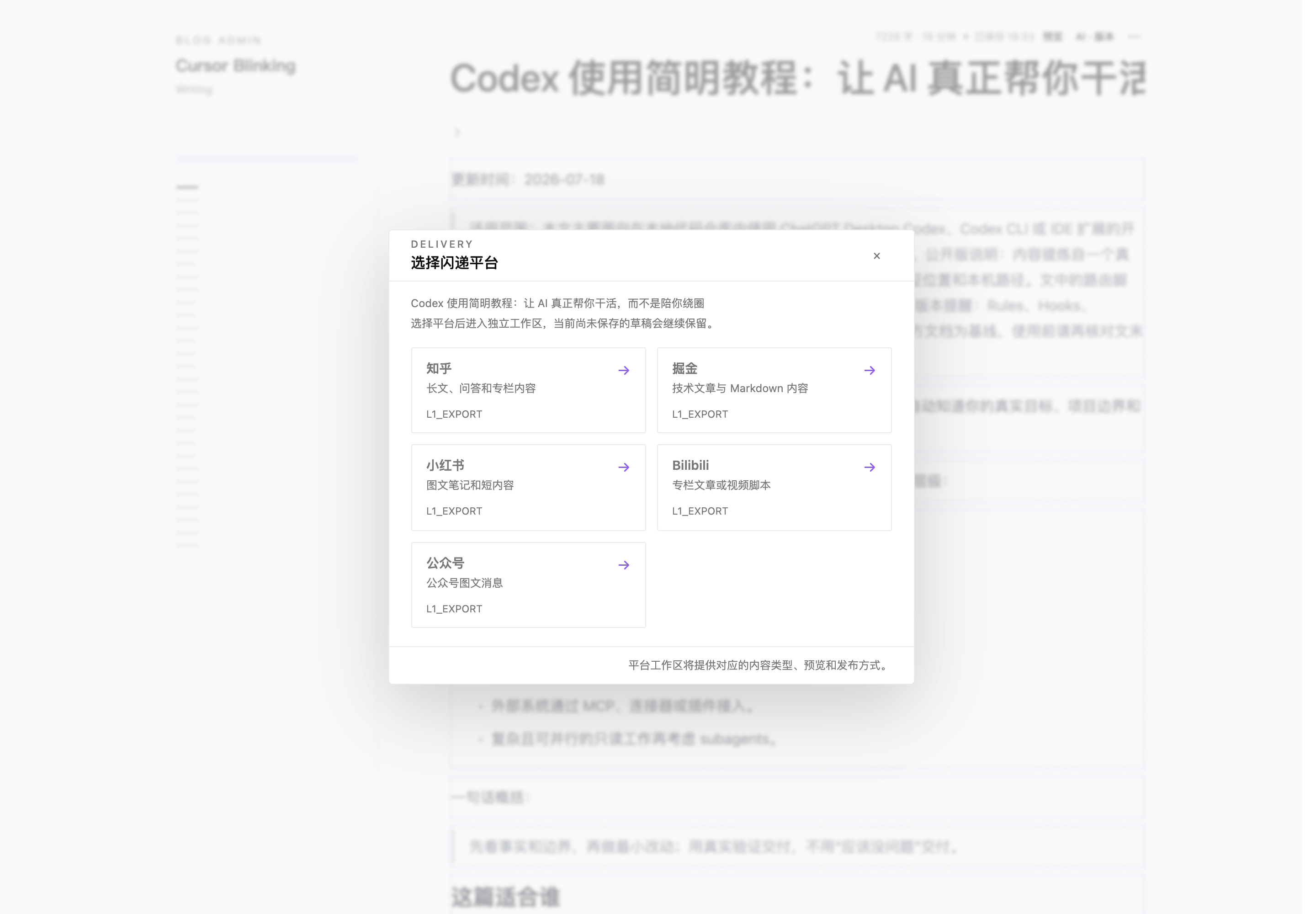Click Cursor Blinking site name in background sidebar
Image resolution: width=1316 pixels, height=914 pixels.
click(235, 66)
